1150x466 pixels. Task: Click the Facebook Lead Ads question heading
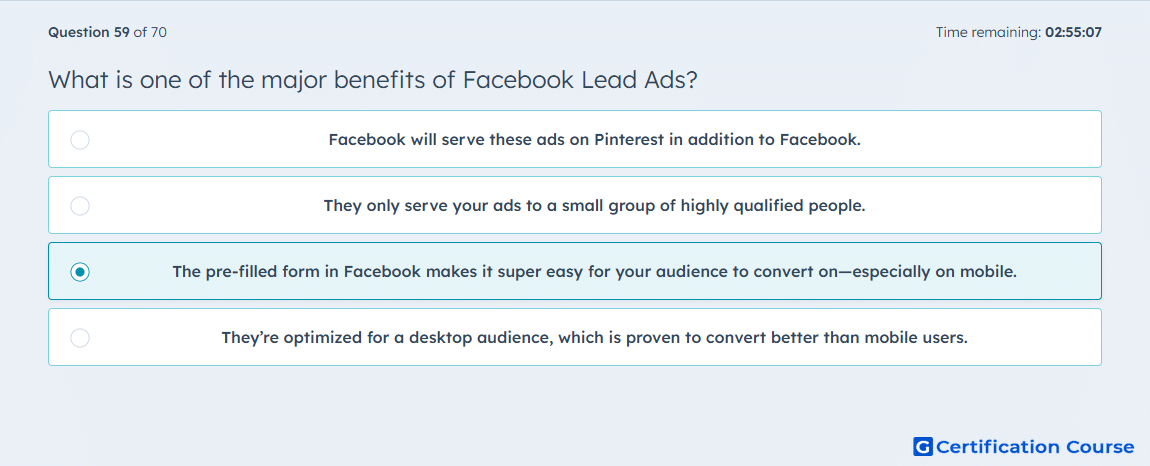(373, 79)
